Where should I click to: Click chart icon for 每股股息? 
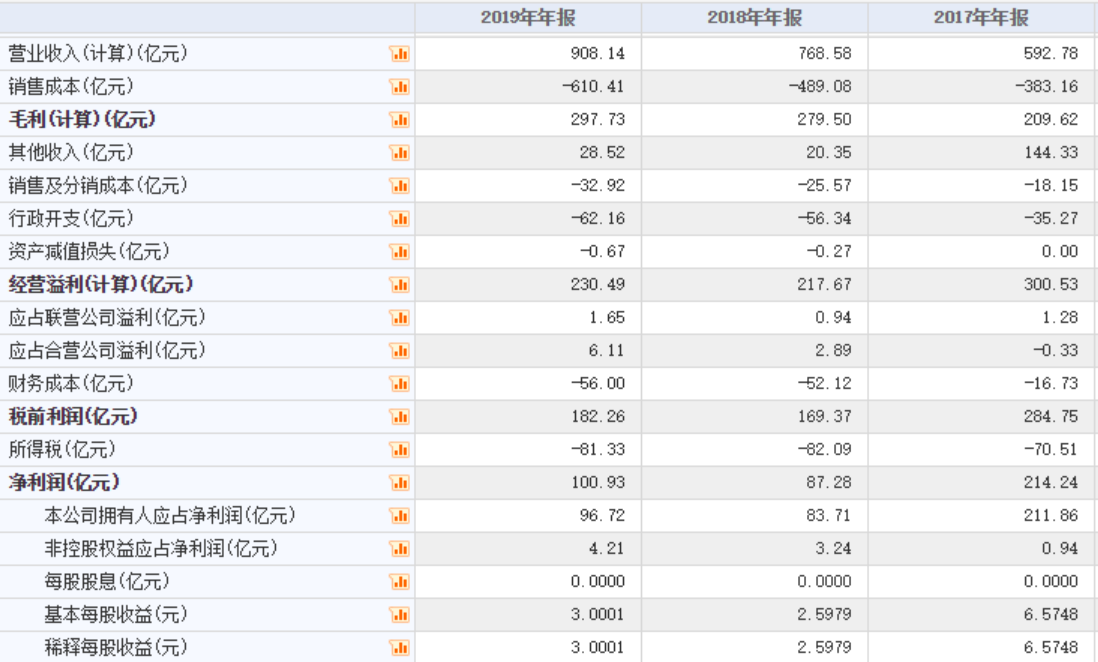pyautogui.click(x=400, y=582)
